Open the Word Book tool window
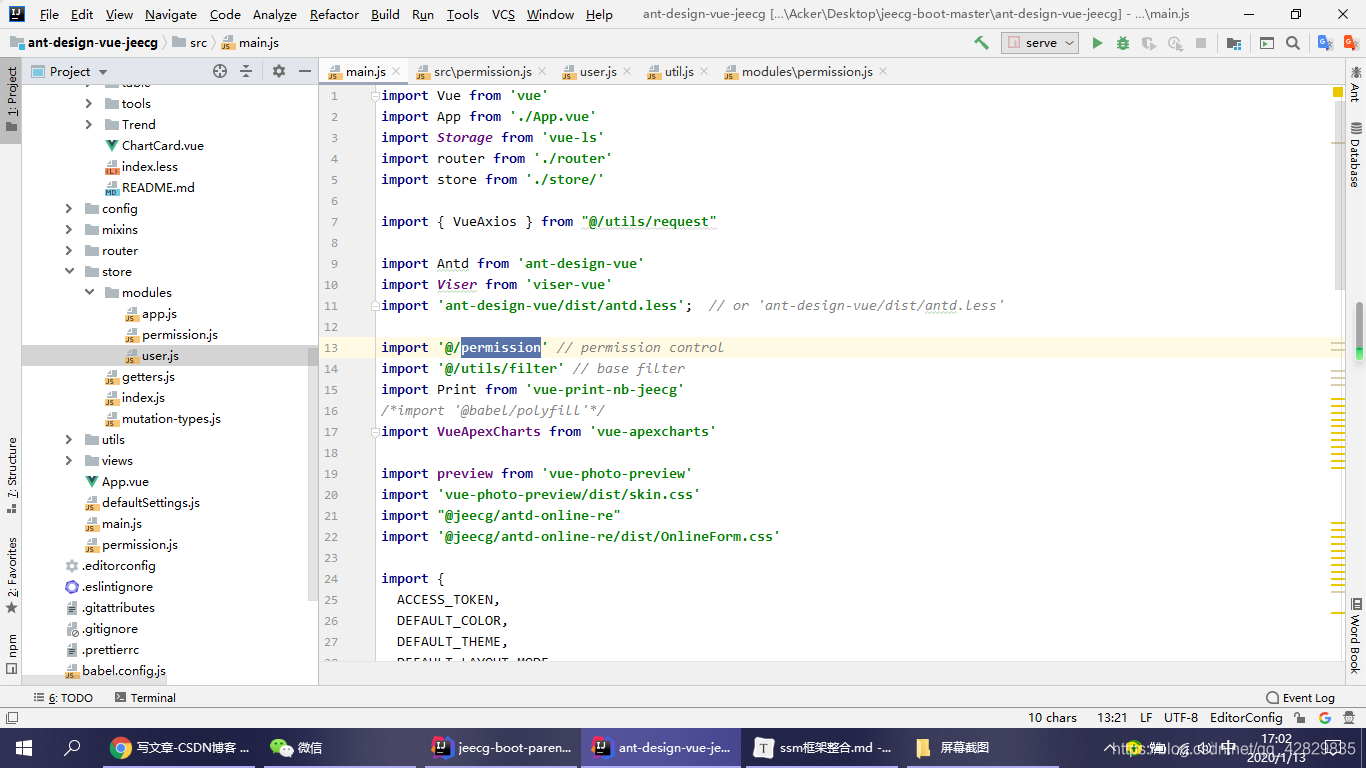The width and height of the screenshot is (1366, 768). (x=1355, y=636)
